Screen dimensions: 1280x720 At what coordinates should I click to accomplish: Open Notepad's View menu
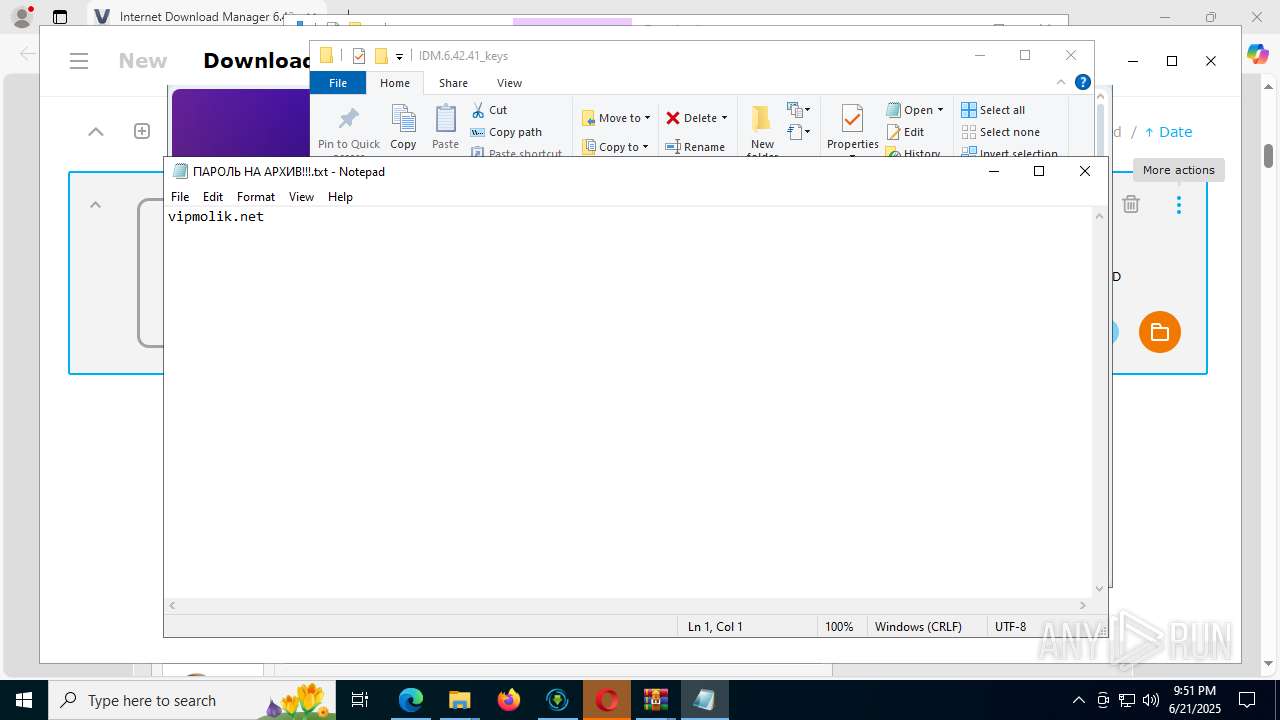coord(301,197)
